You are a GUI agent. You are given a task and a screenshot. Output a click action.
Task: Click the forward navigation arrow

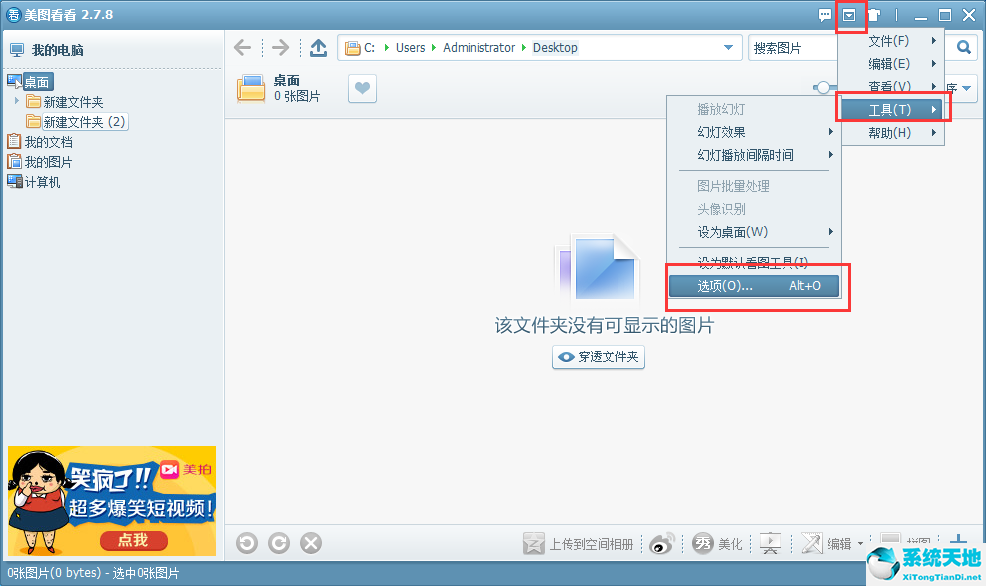coord(280,48)
